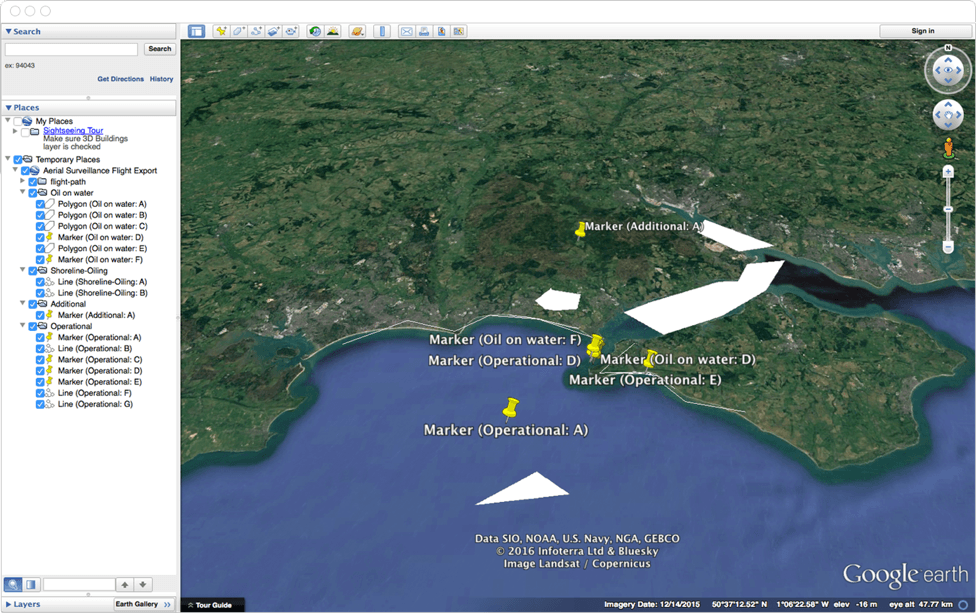Viewport: 976px width, 613px height.
Task: Uncheck Marker (Oil on water: D) checkbox
Action: 40,238
